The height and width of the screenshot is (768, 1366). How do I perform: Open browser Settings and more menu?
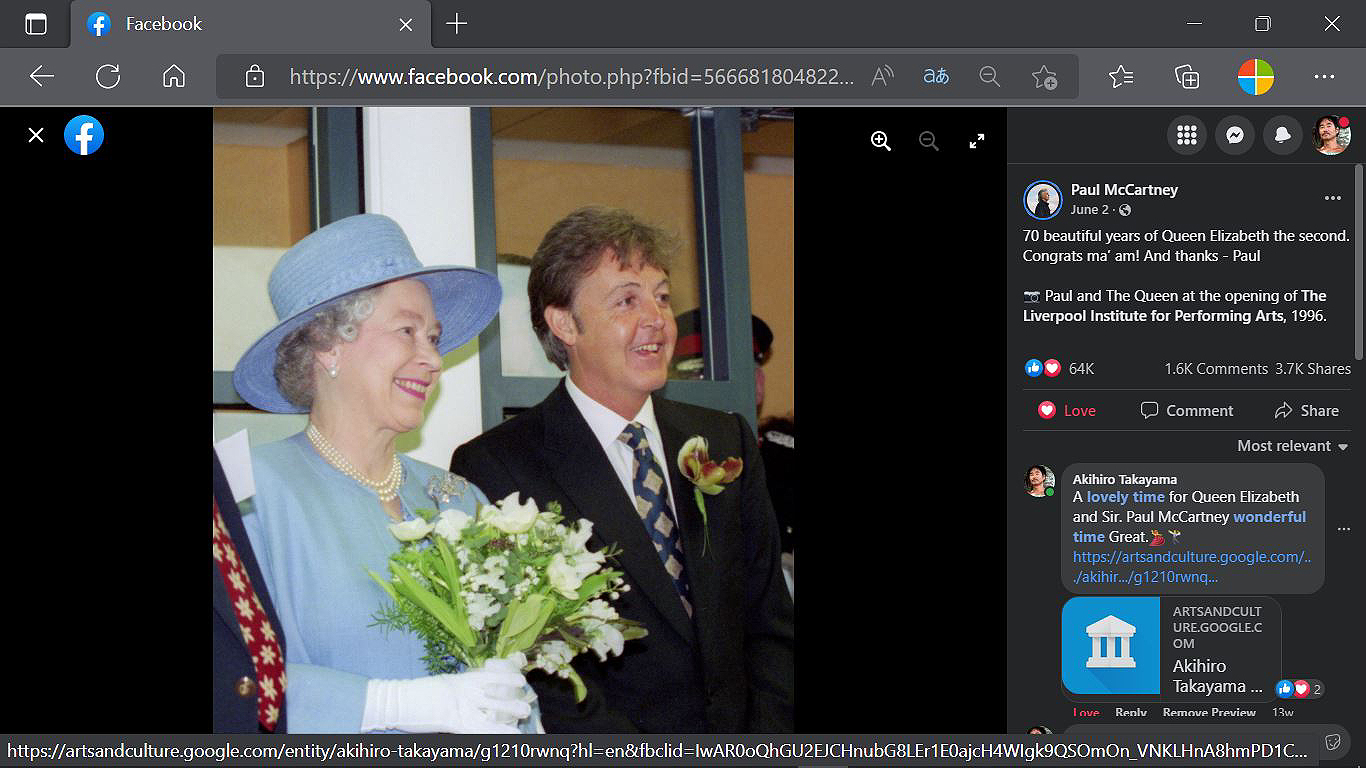1324,76
